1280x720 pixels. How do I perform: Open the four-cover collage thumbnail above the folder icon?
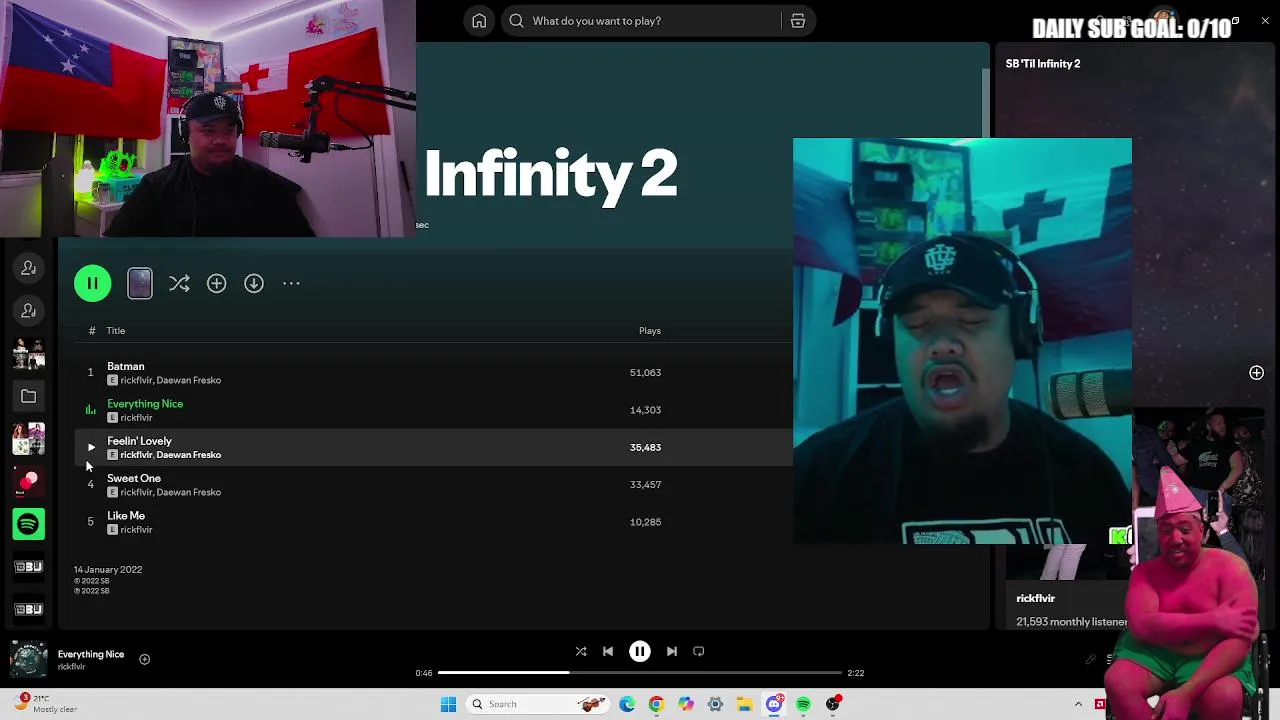[x=28, y=354]
